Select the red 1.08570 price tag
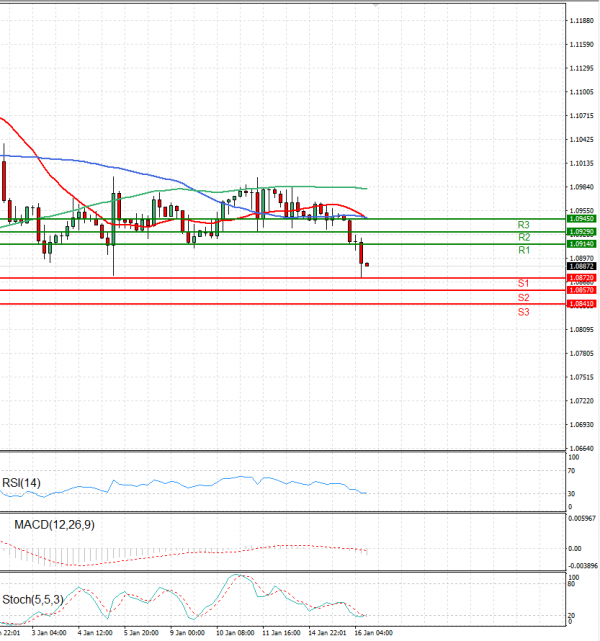The image size is (600, 641). point(581,290)
